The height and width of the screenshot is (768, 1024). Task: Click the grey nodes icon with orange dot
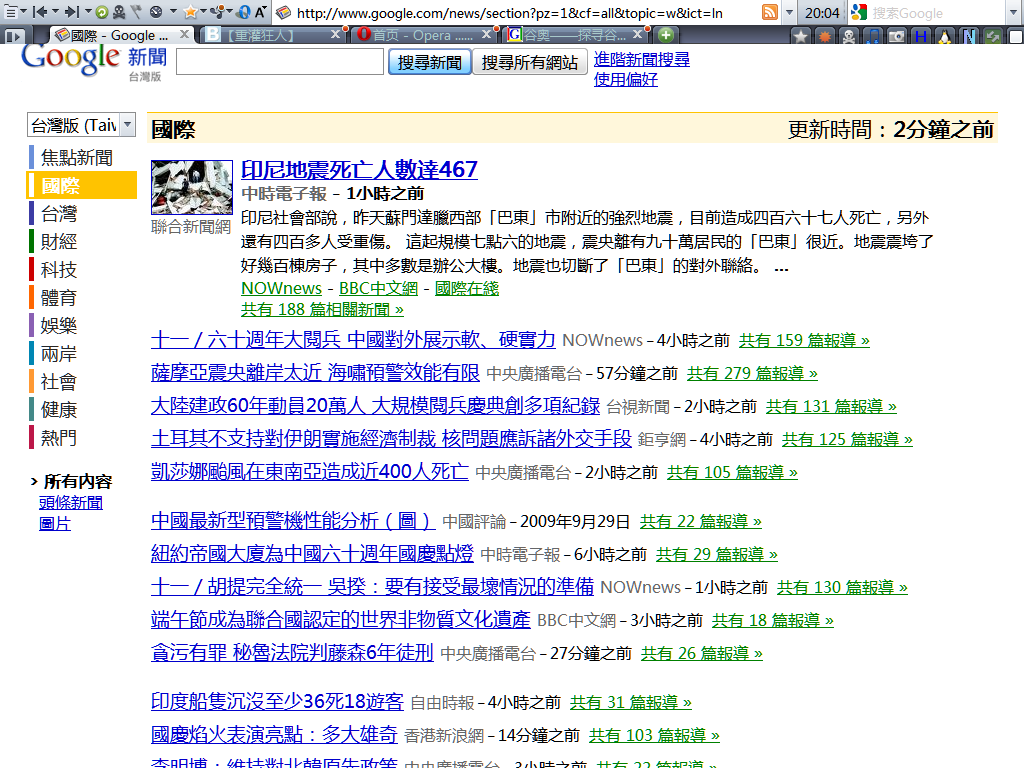(219, 12)
